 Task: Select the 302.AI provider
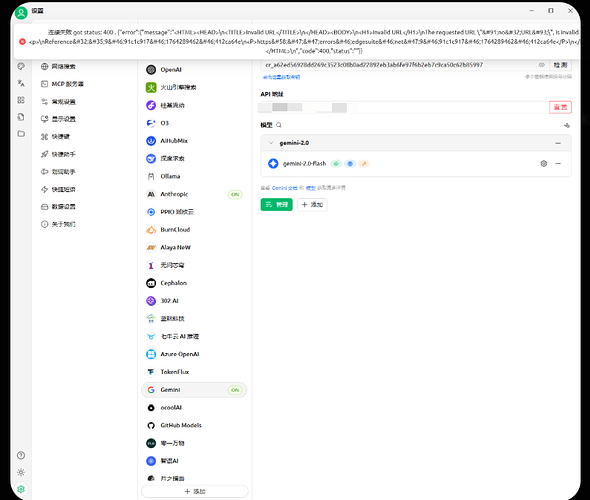(194, 301)
